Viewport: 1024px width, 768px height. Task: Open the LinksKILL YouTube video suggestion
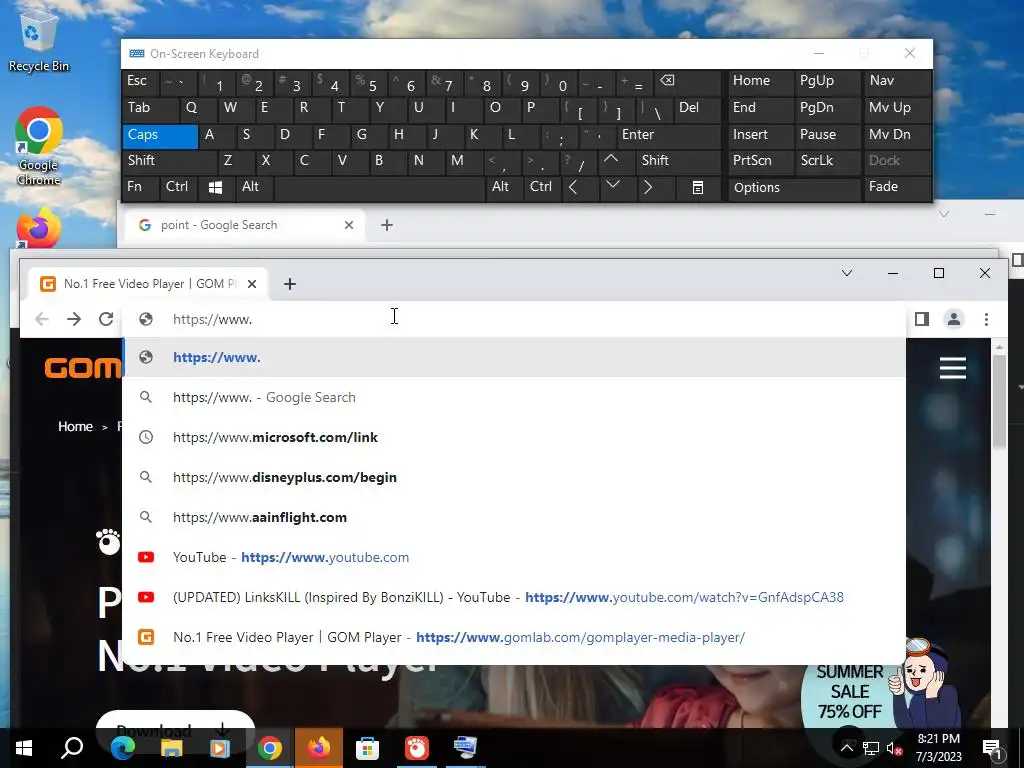[x=514, y=597]
